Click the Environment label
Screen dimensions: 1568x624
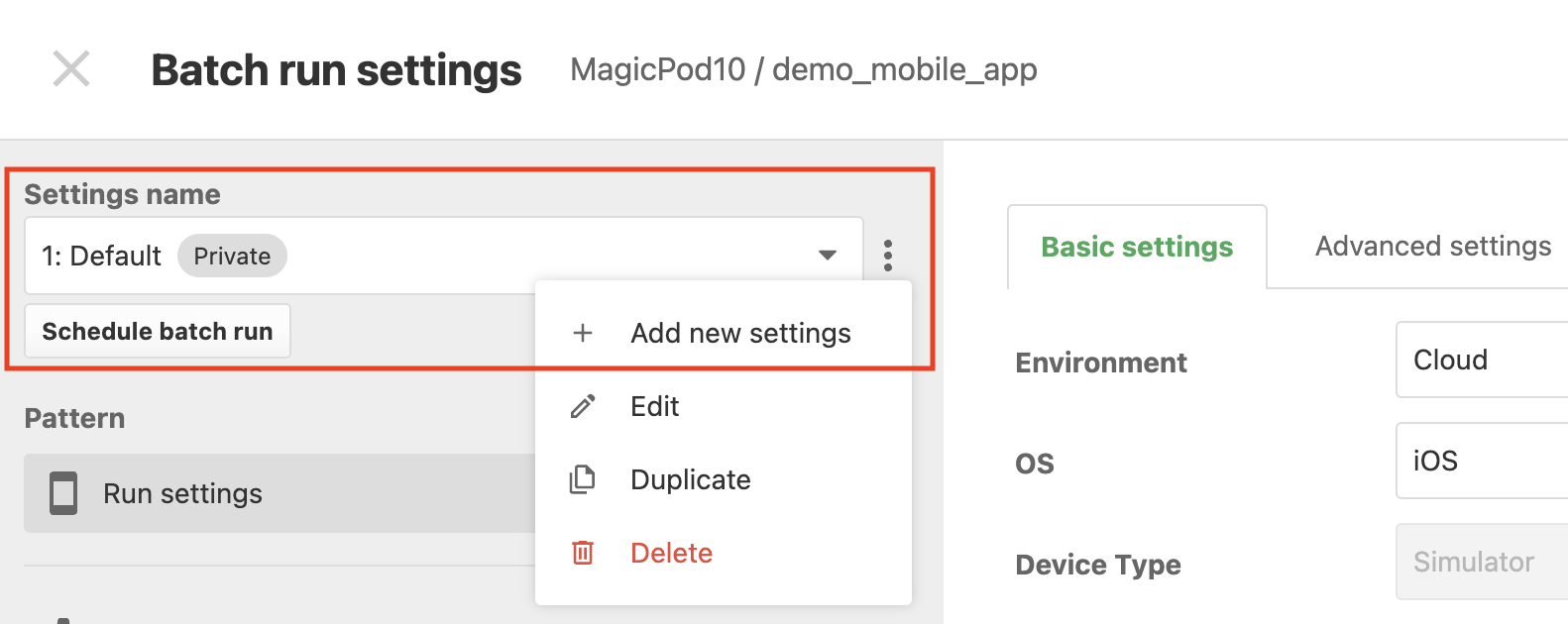click(1101, 363)
